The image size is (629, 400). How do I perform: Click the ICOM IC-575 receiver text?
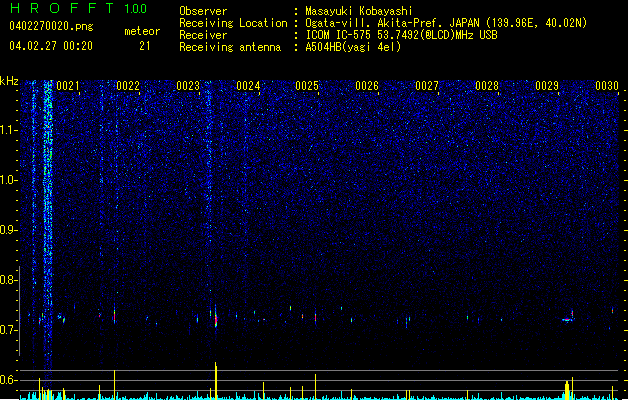coord(402,35)
